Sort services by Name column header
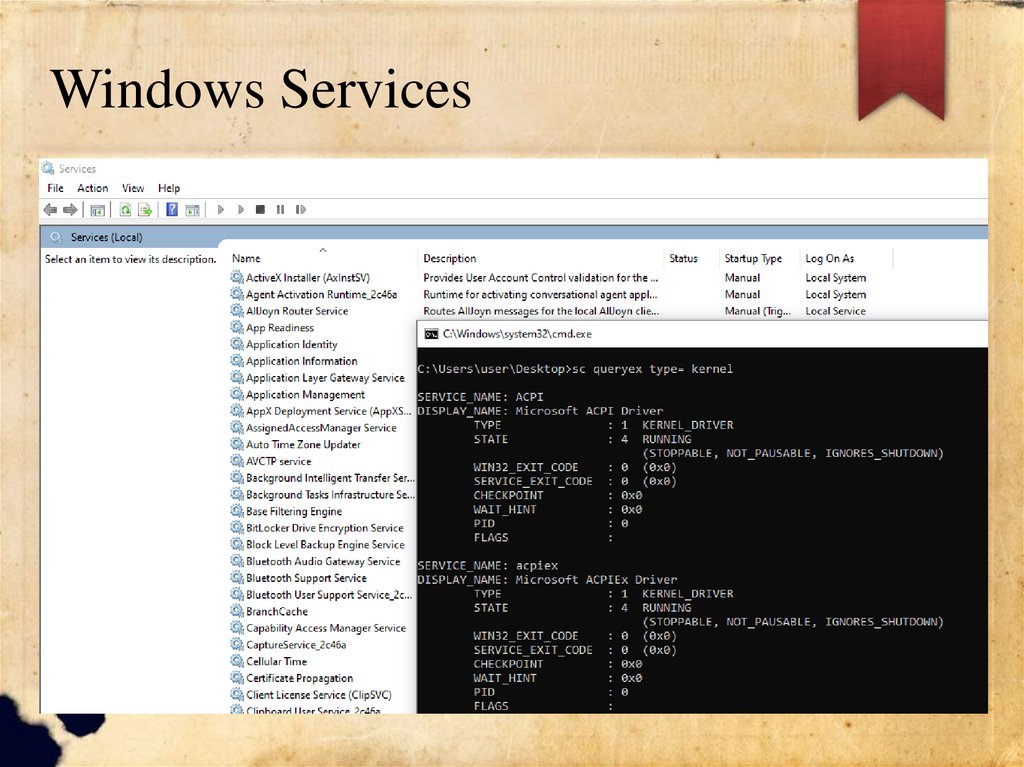Viewport: 1024px width, 767px height. 246,259
